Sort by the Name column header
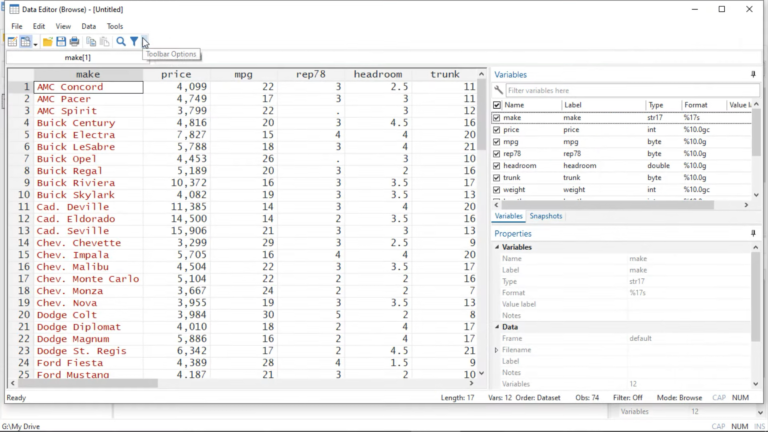This screenshot has height=432, width=768. 532,105
